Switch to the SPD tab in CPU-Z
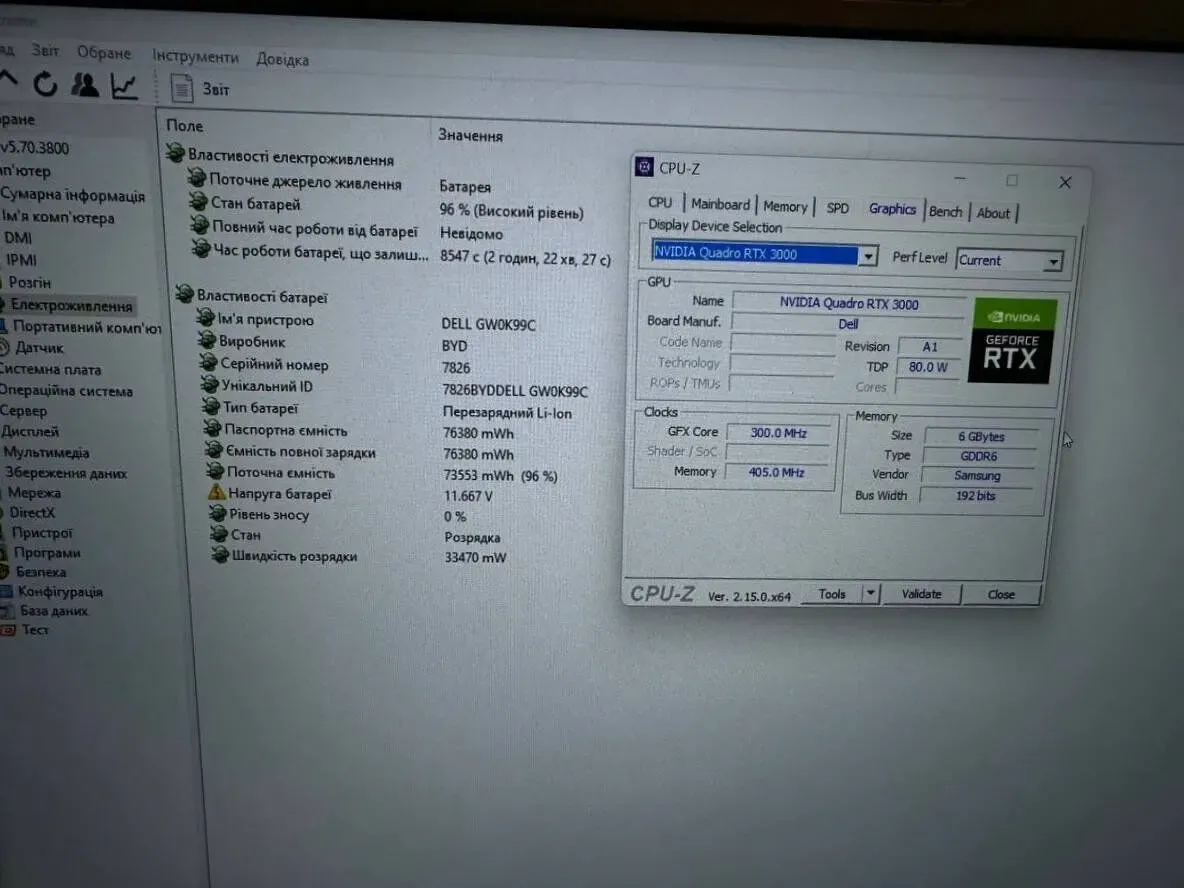Image resolution: width=1184 pixels, height=888 pixels. (x=837, y=208)
